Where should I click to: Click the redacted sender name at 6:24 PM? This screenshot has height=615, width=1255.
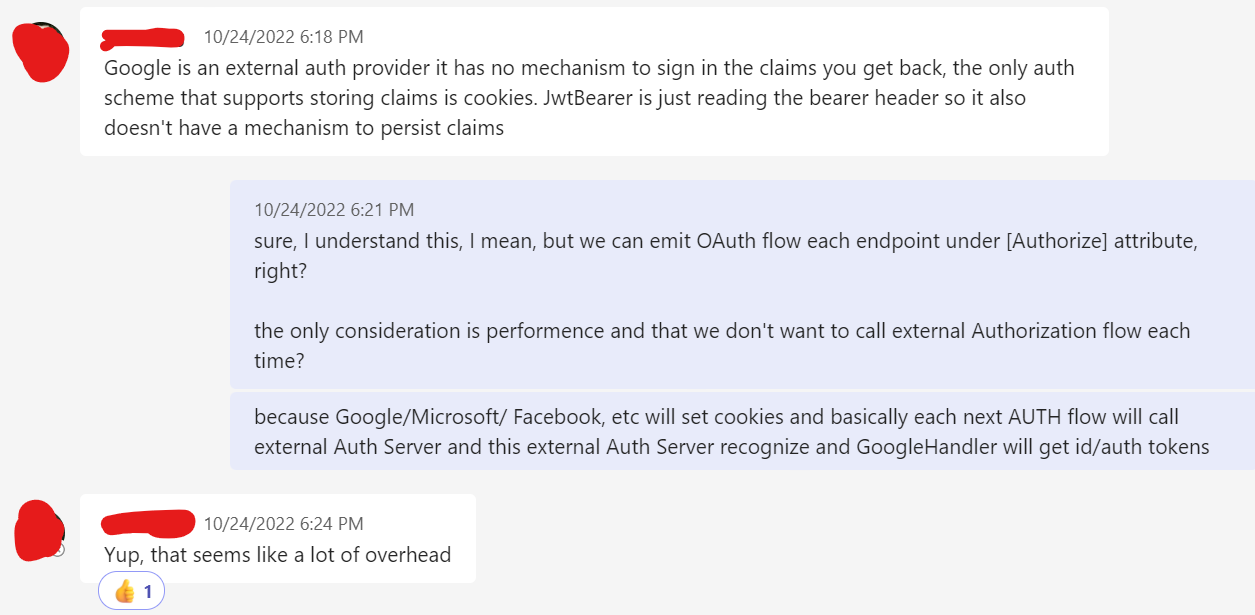[x=149, y=523]
